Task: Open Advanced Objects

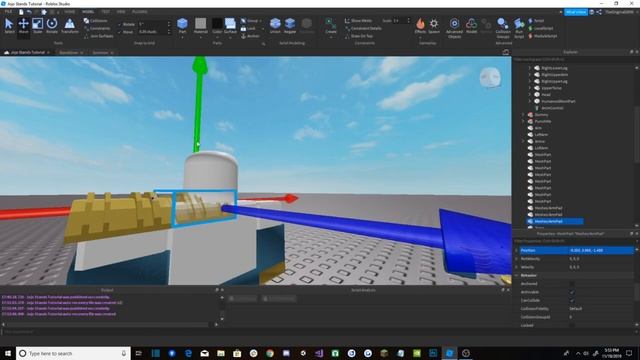Action: click(x=454, y=27)
